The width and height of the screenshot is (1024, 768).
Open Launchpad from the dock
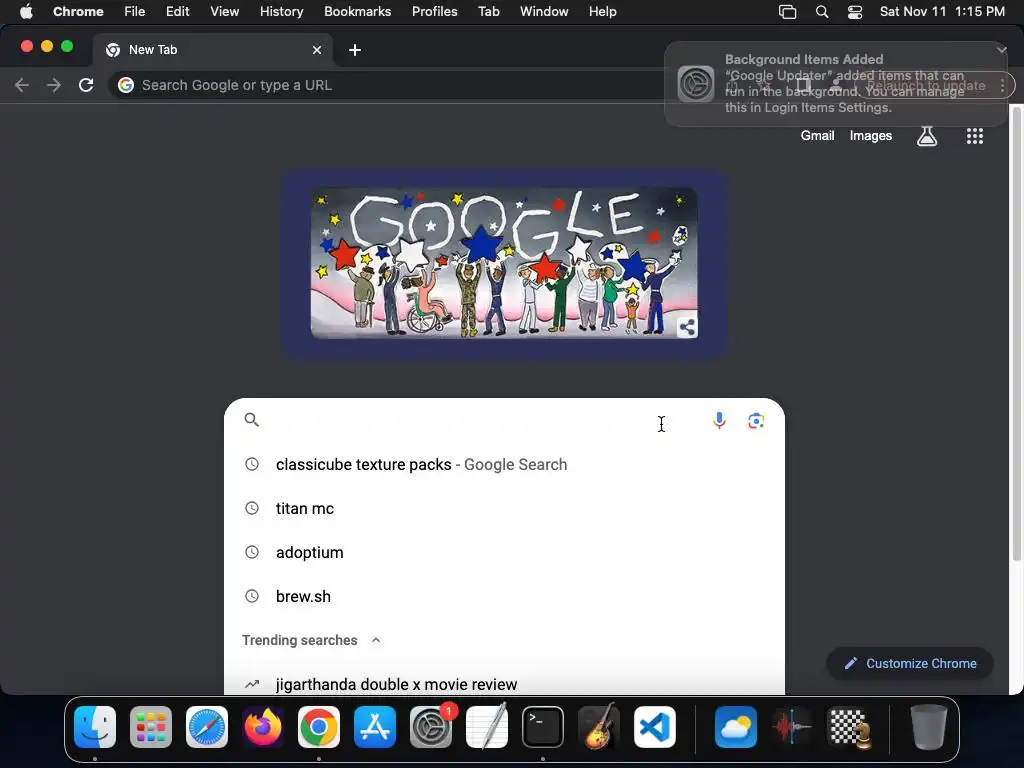[x=151, y=727]
